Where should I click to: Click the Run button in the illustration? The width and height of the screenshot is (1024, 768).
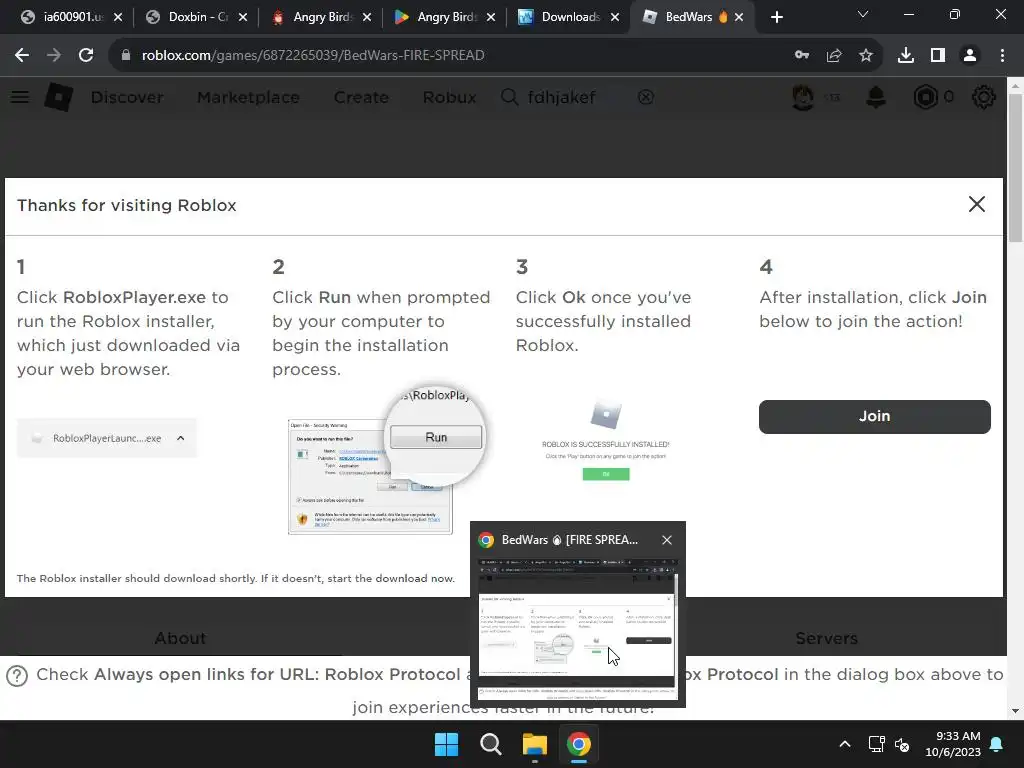pyautogui.click(x=436, y=437)
